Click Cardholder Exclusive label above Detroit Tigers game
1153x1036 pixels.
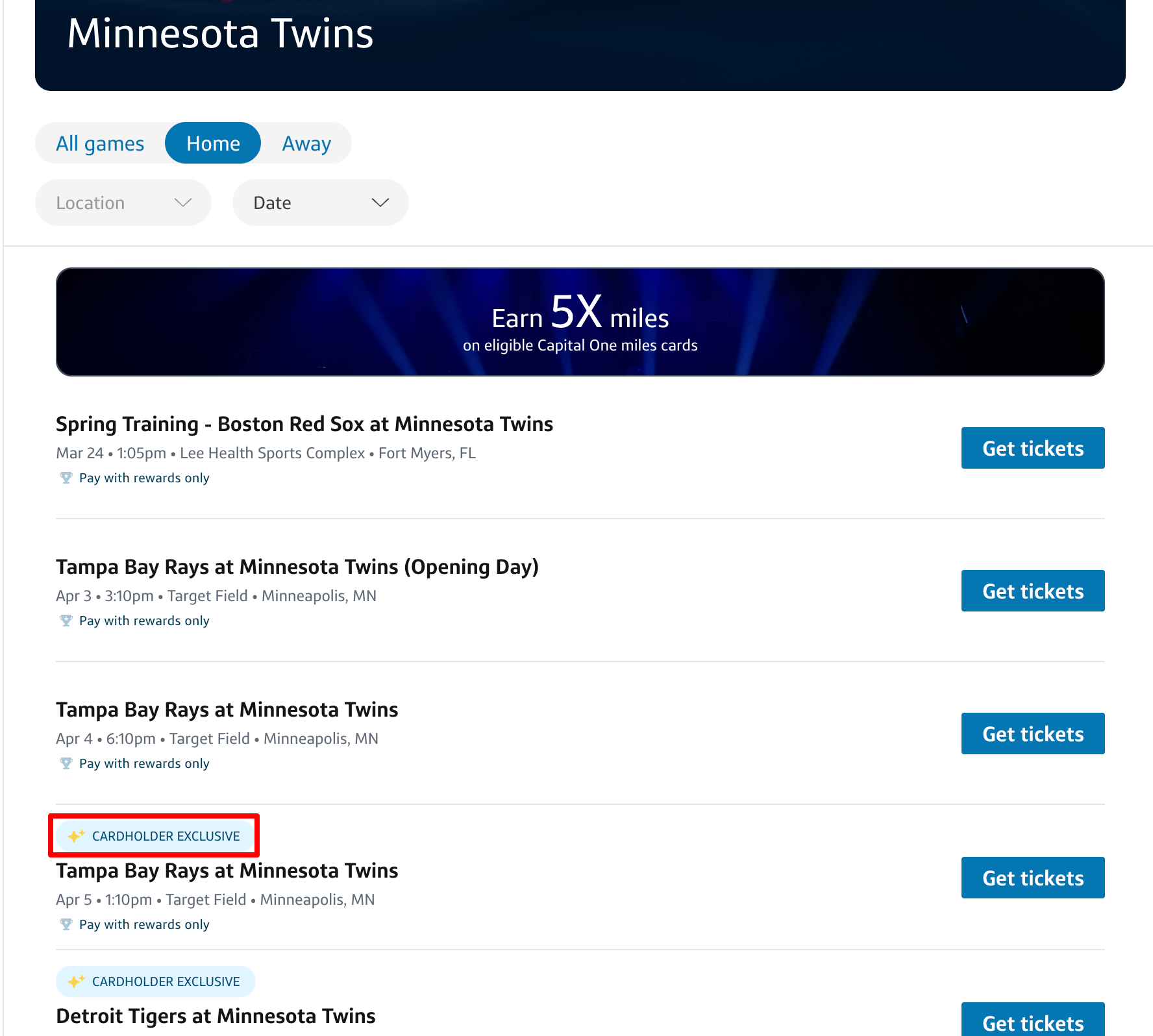(156, 981)
